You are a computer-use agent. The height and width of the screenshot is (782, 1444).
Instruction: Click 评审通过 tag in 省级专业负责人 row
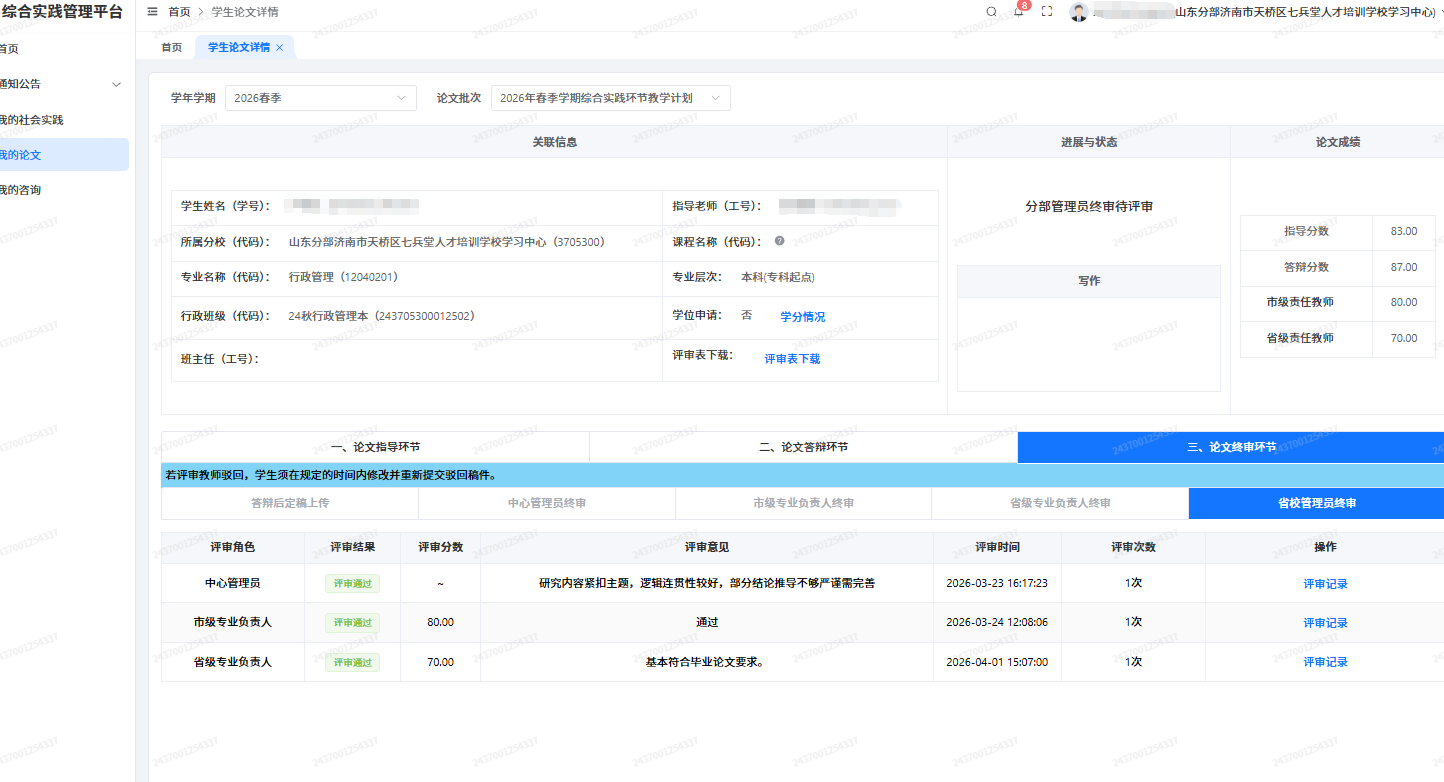click(352, 662)
